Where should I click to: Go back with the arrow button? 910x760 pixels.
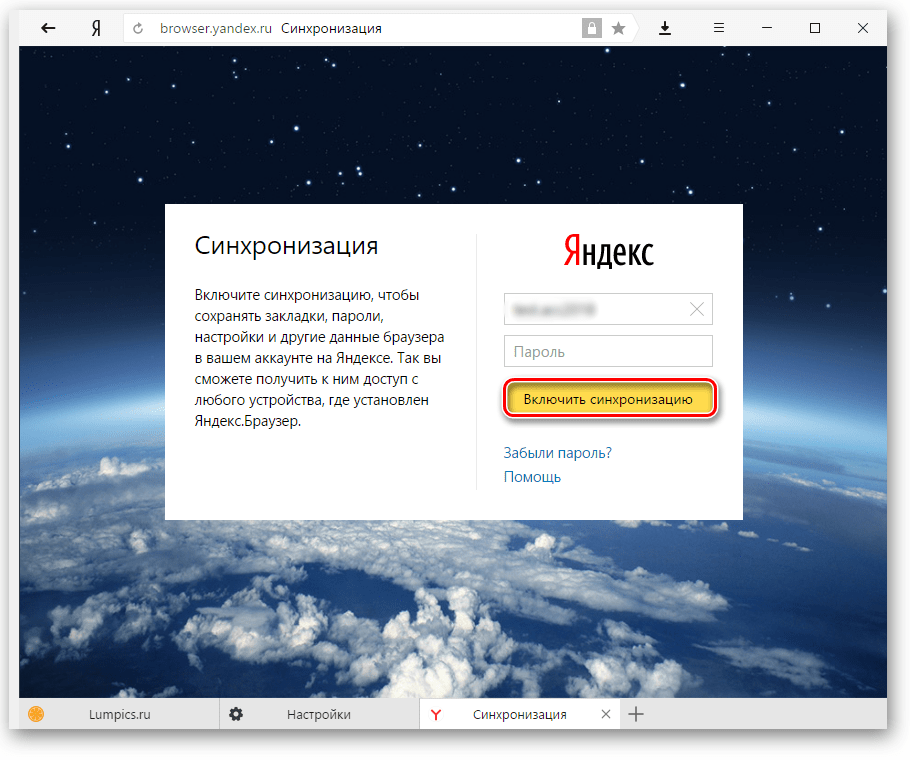click(48, 28)
